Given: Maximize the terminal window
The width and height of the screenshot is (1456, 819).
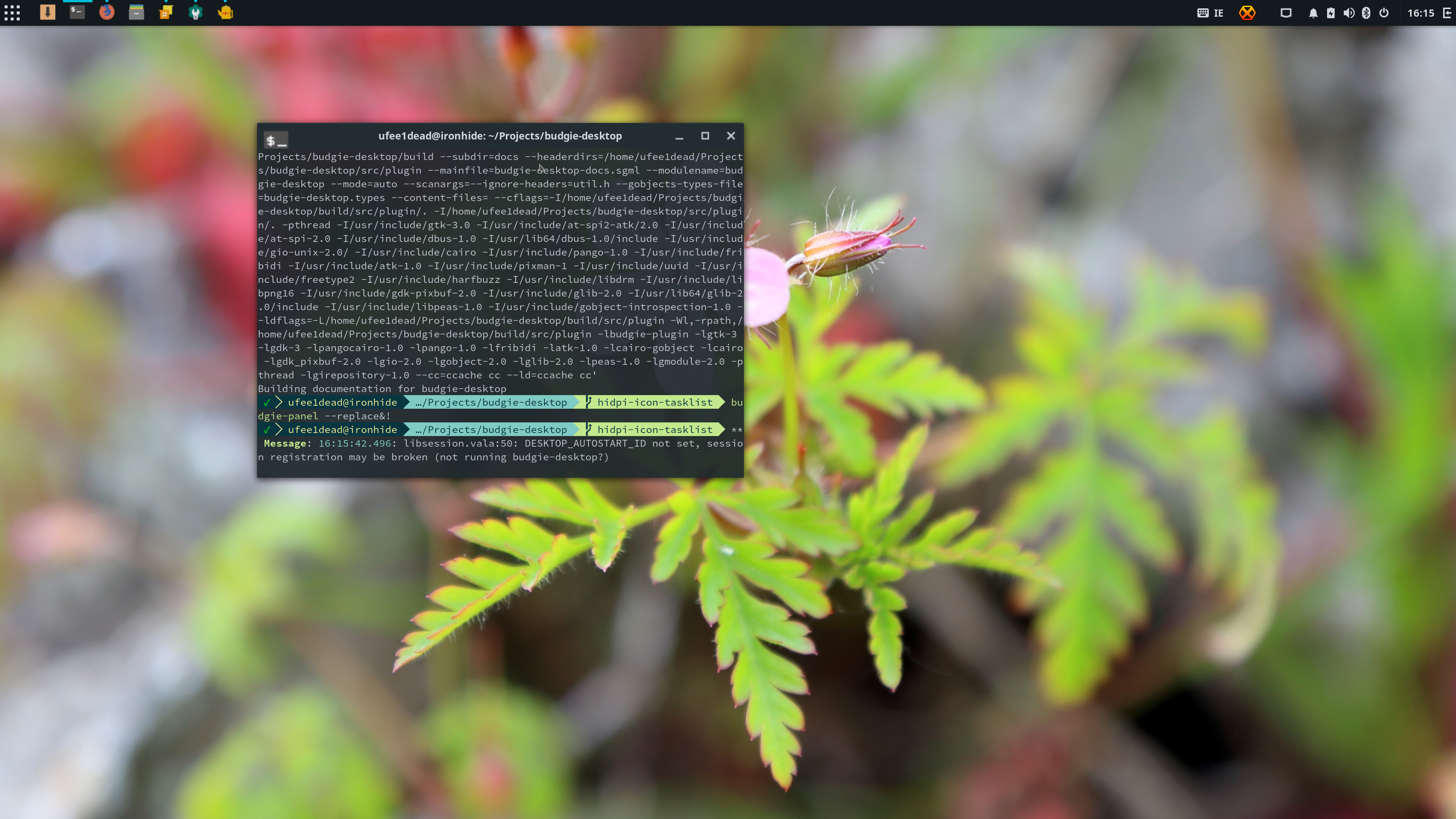Looking at the screenshot, I should [705, 136].
